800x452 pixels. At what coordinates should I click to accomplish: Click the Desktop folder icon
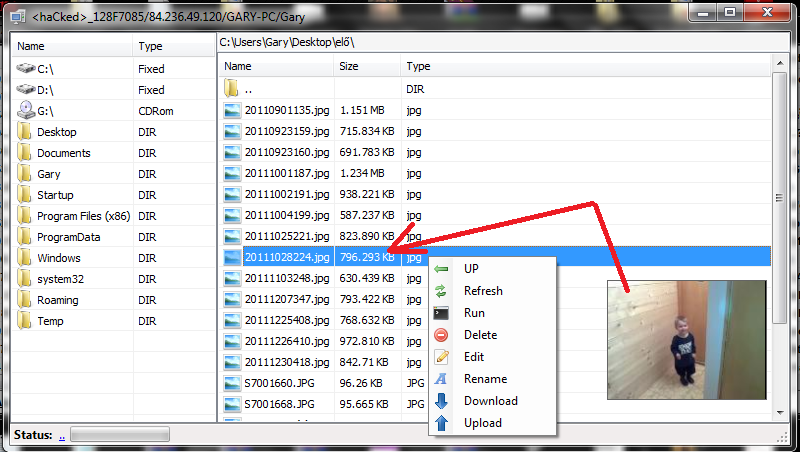pos(24,132)
